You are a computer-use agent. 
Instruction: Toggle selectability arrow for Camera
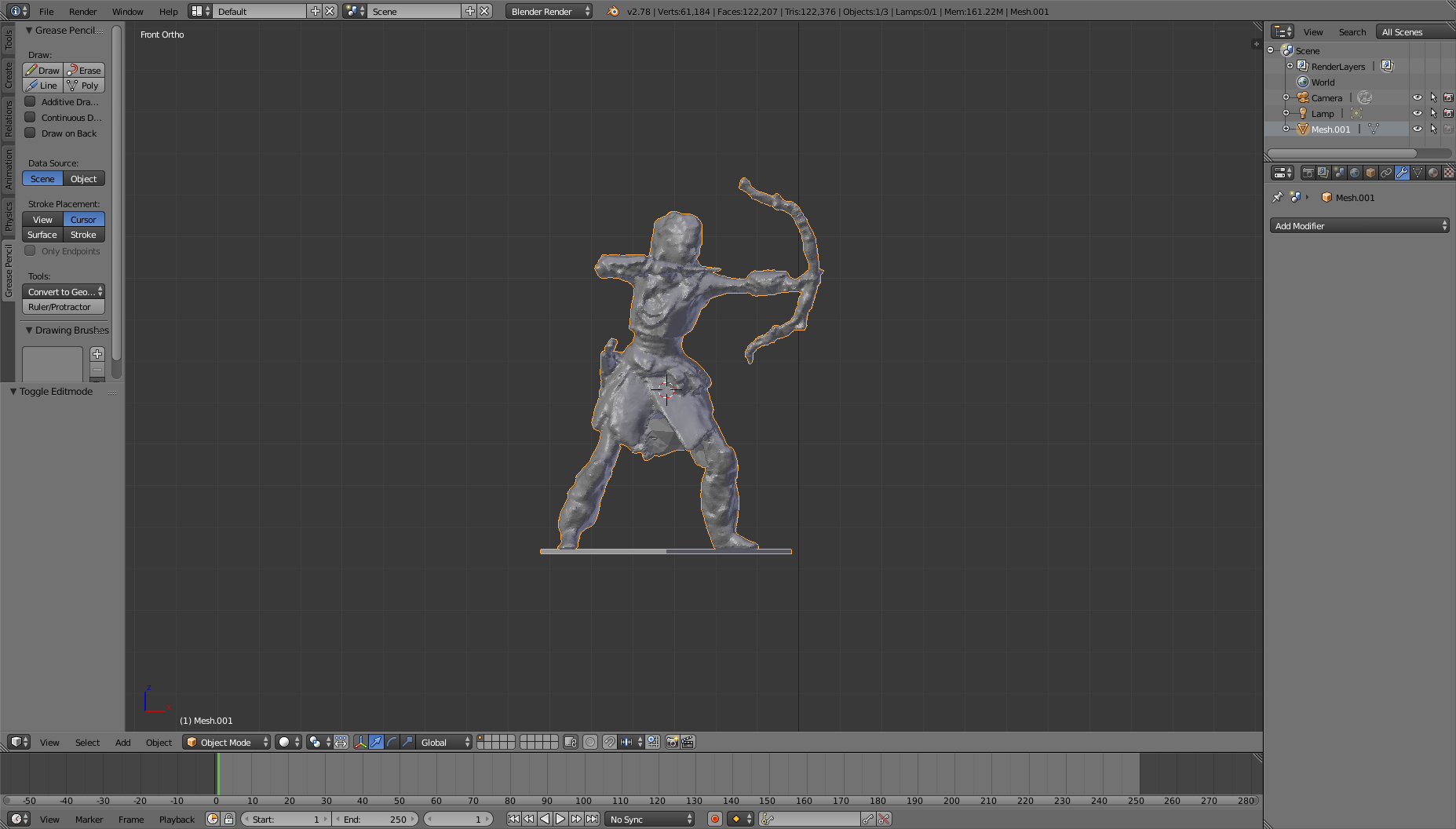coord(1433,97)
